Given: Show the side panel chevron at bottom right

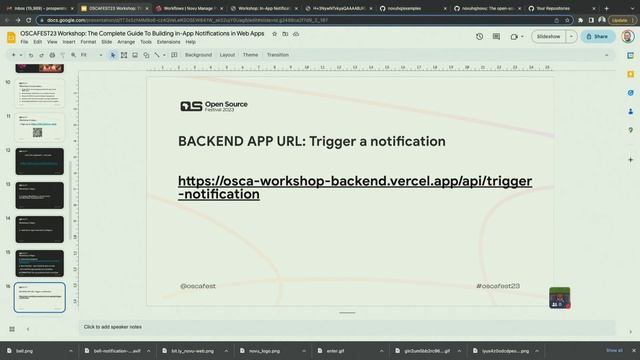Looking at the screenshot, I should point(631,331).
